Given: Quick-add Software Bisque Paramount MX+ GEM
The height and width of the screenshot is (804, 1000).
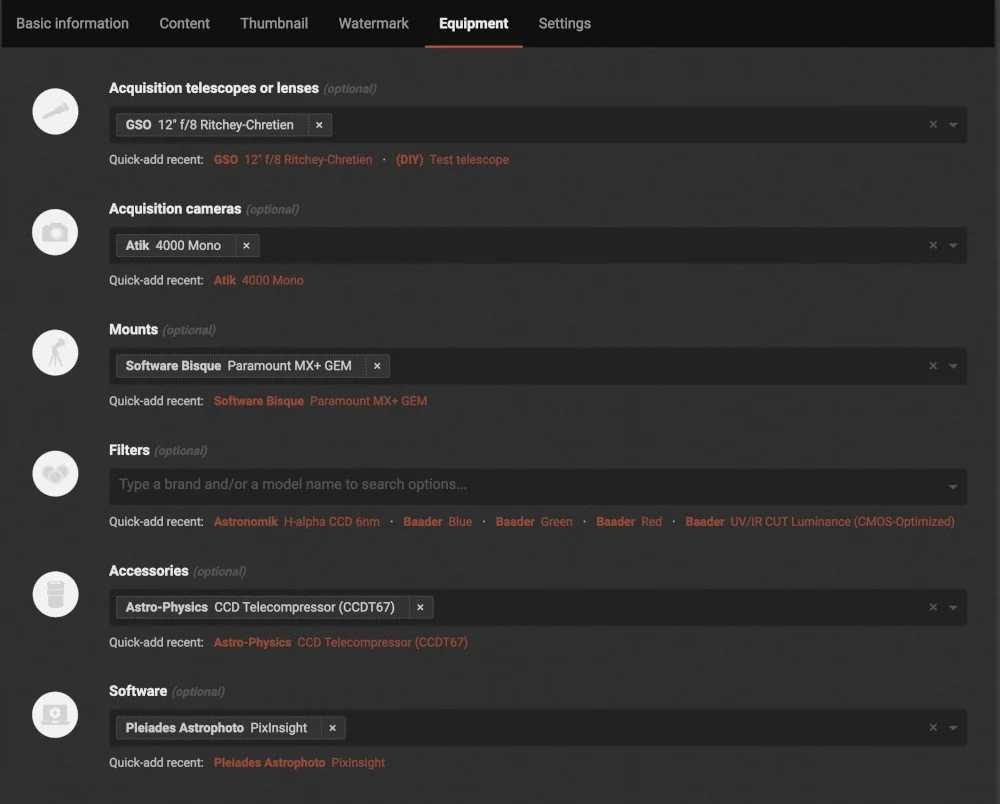Looking at the screenshot, I should click(x=320, y=401).
